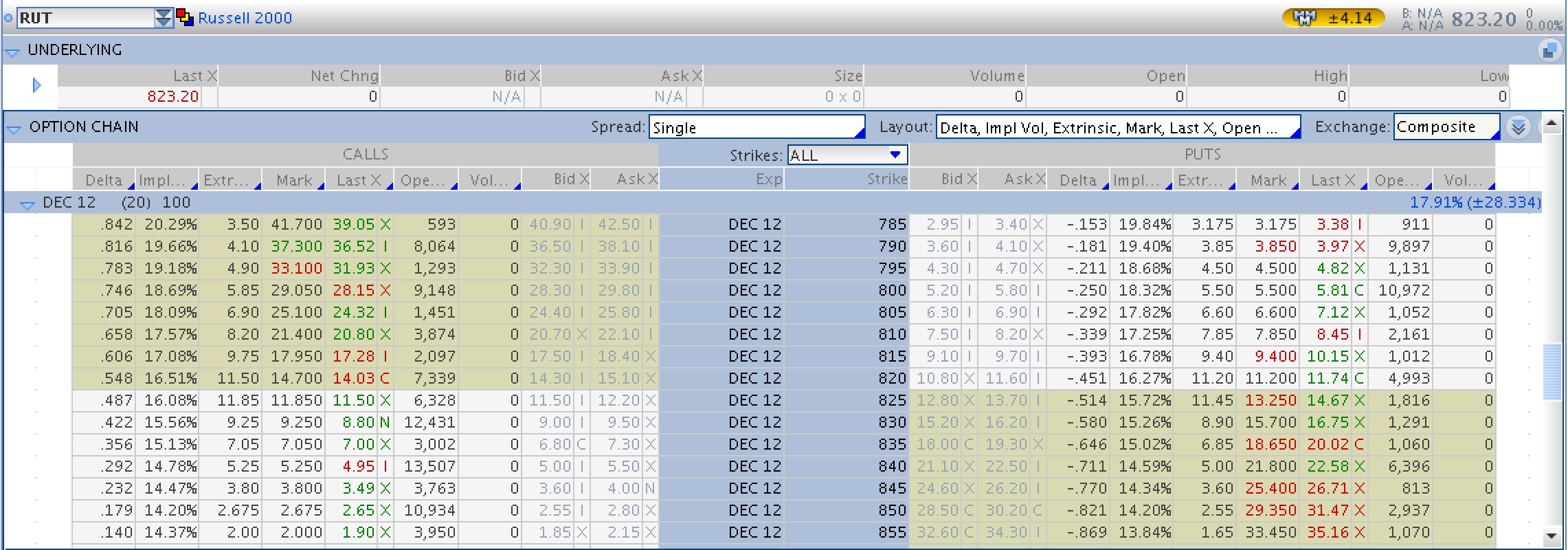
Task: Click the blue arrow left of the Last X row
Action: click(37, 85)
